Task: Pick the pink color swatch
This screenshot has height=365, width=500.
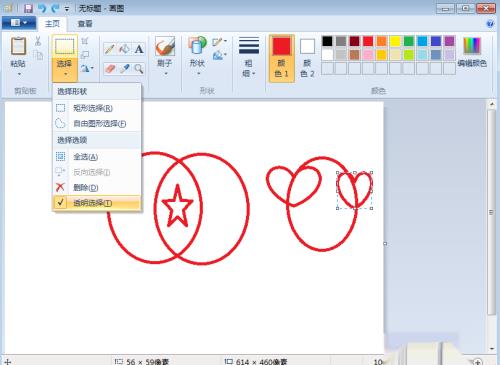Action: point(368,55)
